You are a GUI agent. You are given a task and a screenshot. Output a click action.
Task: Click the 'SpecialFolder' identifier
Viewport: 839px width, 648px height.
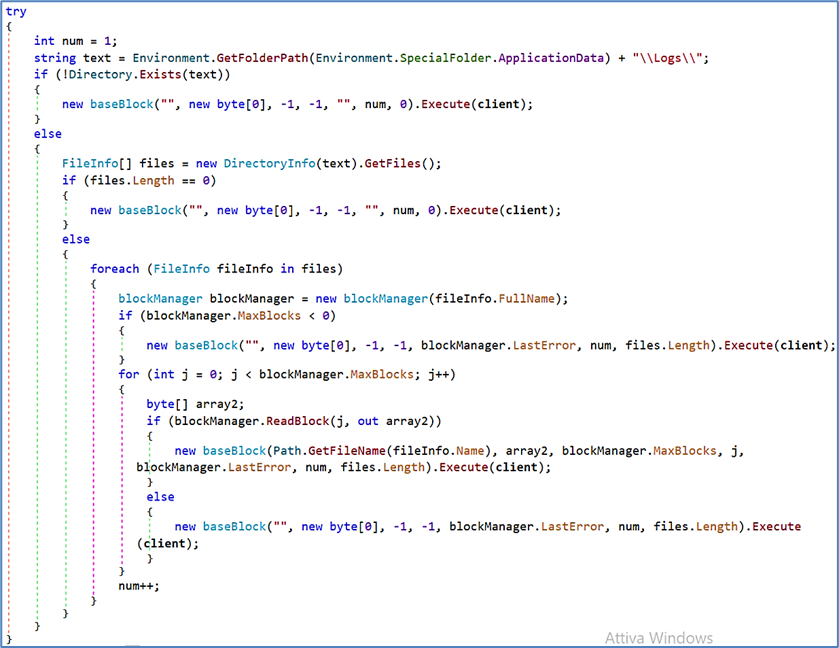(x=445, y=58)
